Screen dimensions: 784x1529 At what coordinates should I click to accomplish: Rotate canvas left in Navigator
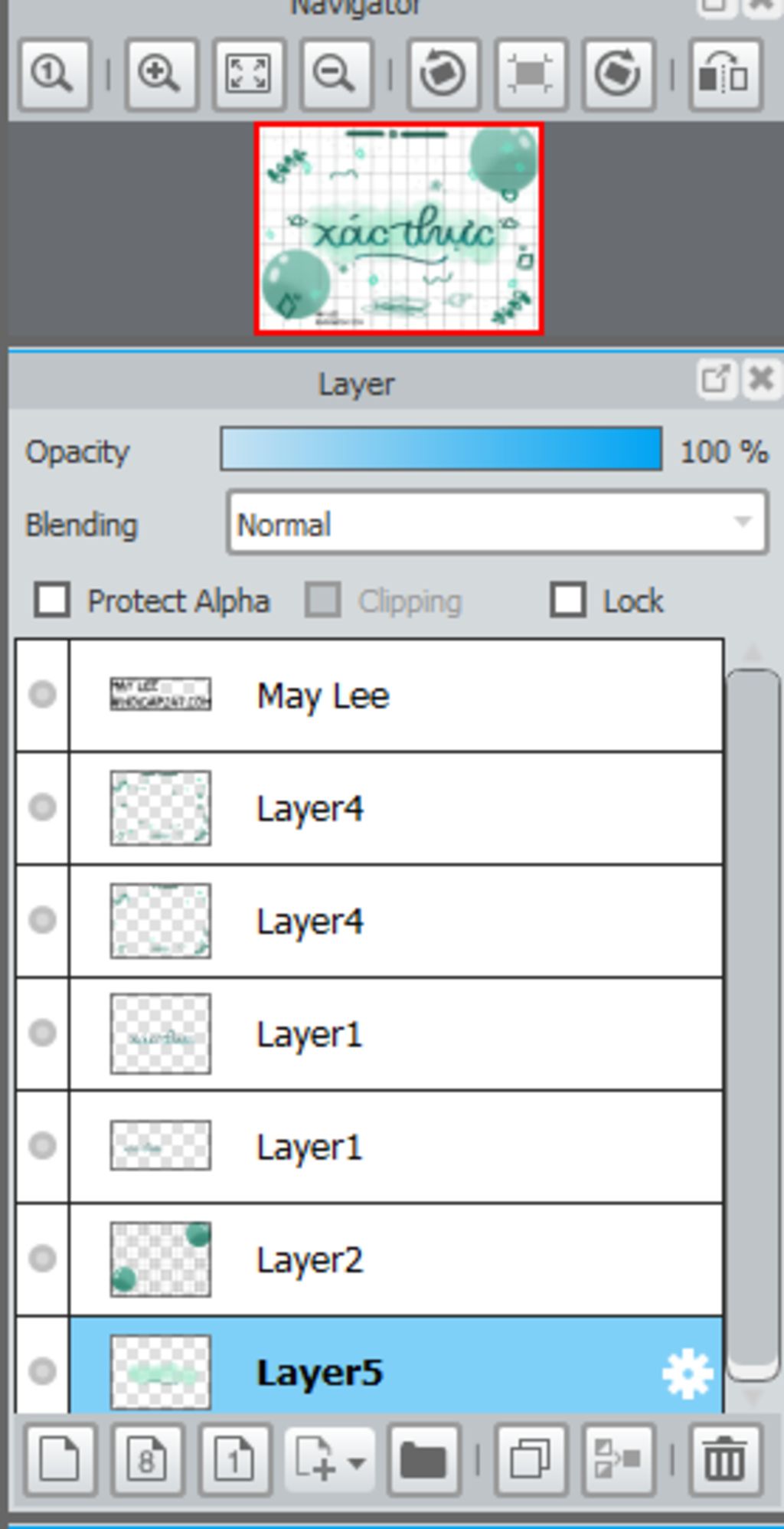click(x=443, y=74)
